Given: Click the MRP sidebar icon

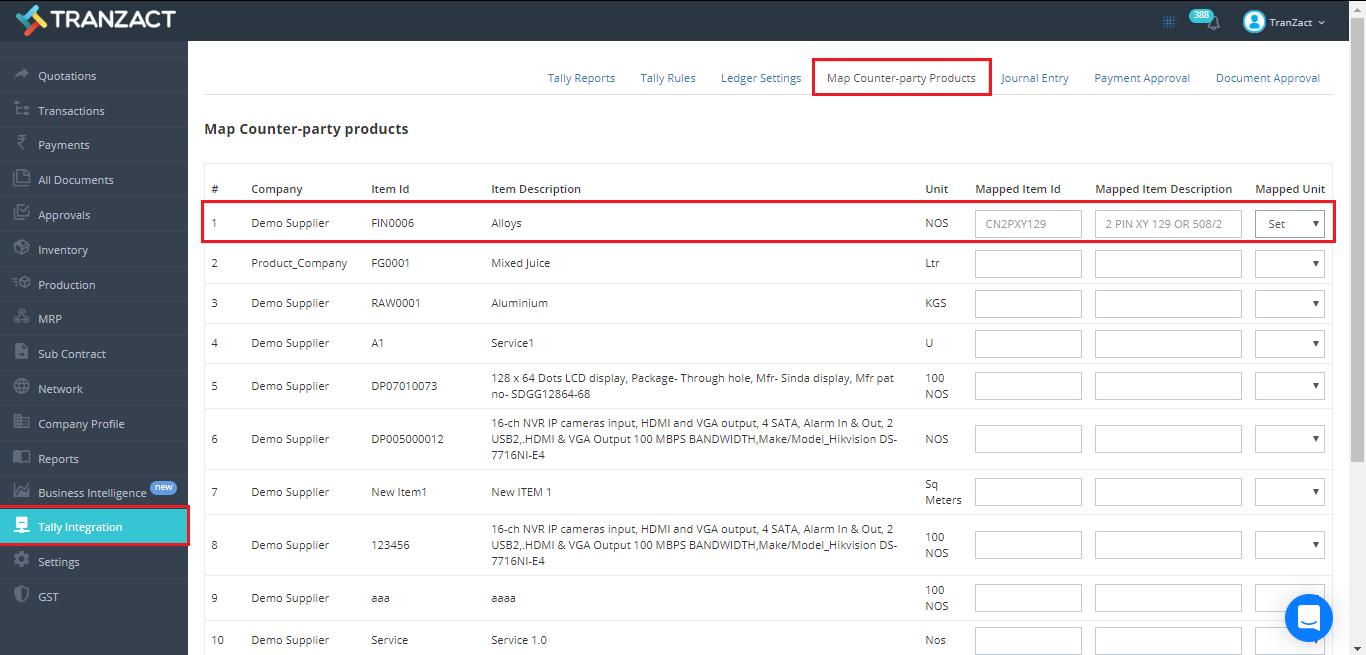Looking at the screenshot, I should coord(21,318).
